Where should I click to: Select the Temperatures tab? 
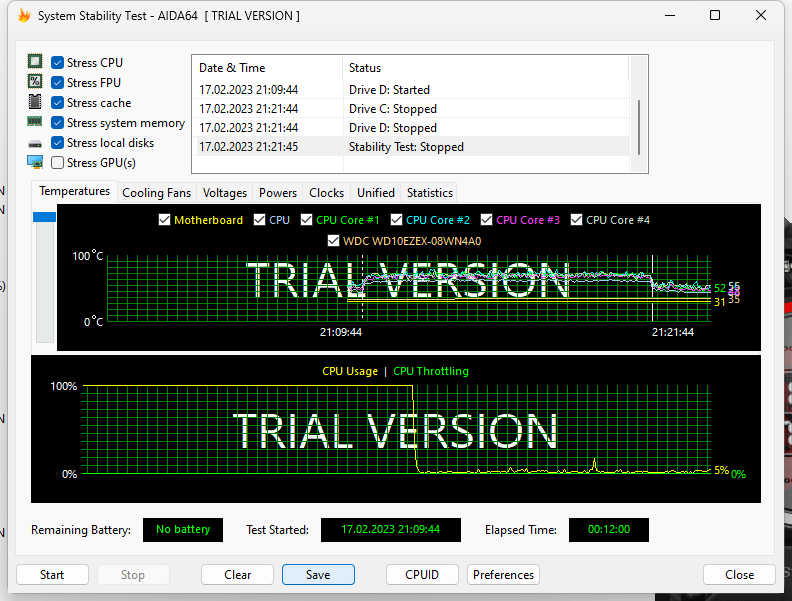click(74, 191)
